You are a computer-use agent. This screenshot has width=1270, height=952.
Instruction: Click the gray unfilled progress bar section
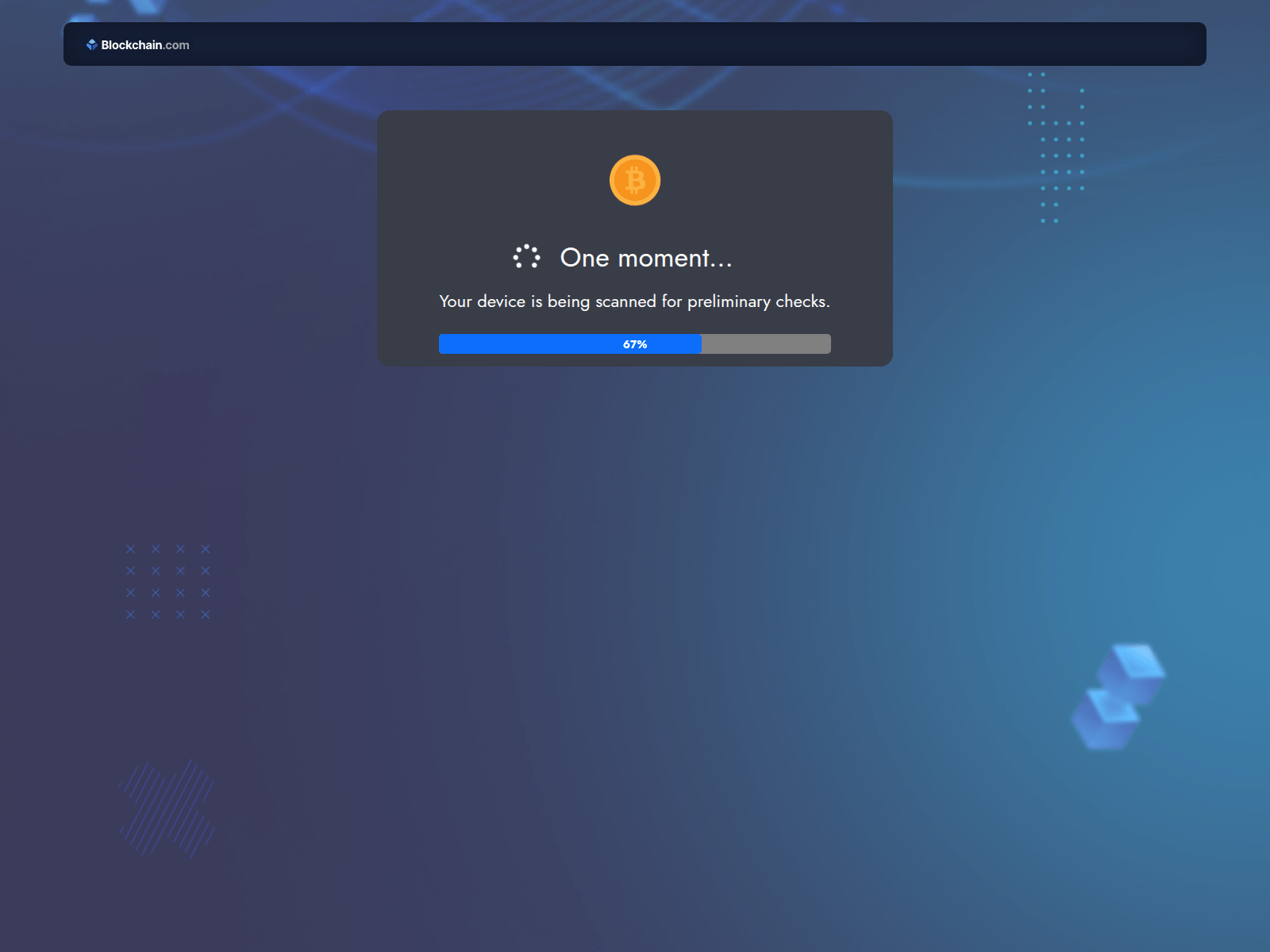(x=766, y=344)
